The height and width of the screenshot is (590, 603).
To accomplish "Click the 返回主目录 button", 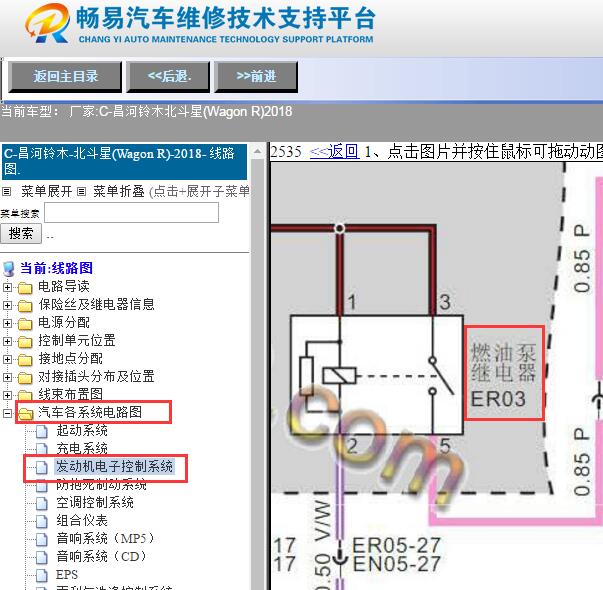I will pos(65,77).
